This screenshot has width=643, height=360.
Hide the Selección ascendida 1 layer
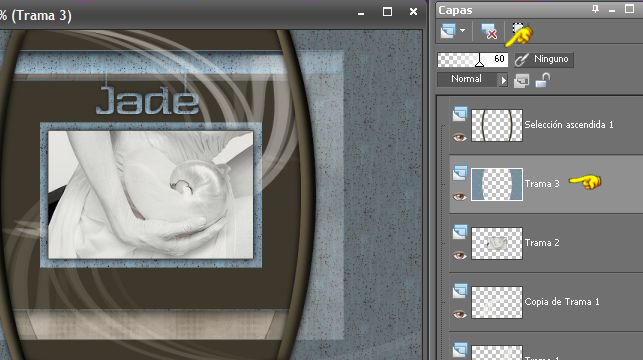460,137
